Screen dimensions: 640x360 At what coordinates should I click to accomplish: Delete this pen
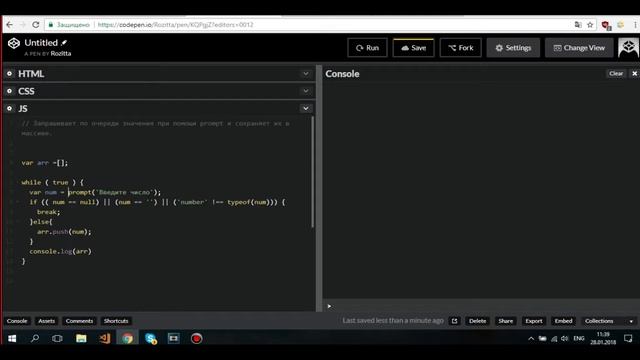pos(478,321)
